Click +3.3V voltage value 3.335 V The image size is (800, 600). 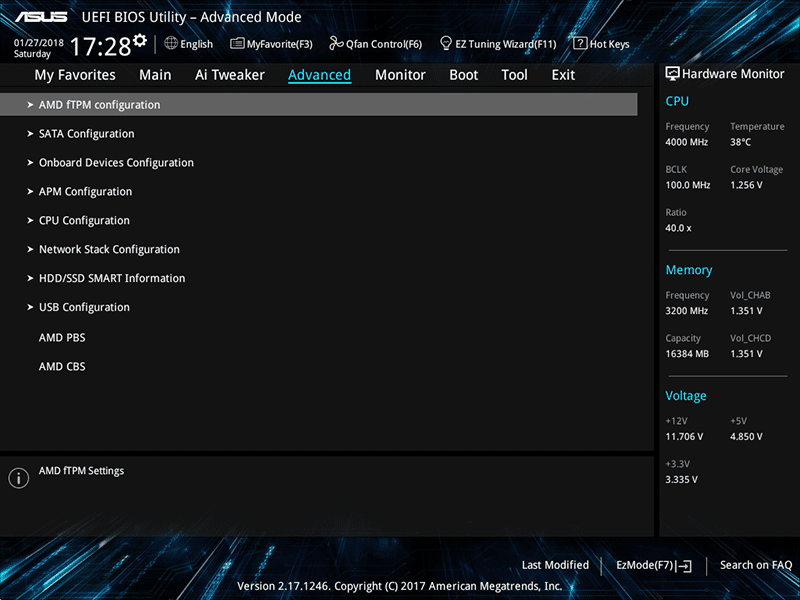[682, 480]
